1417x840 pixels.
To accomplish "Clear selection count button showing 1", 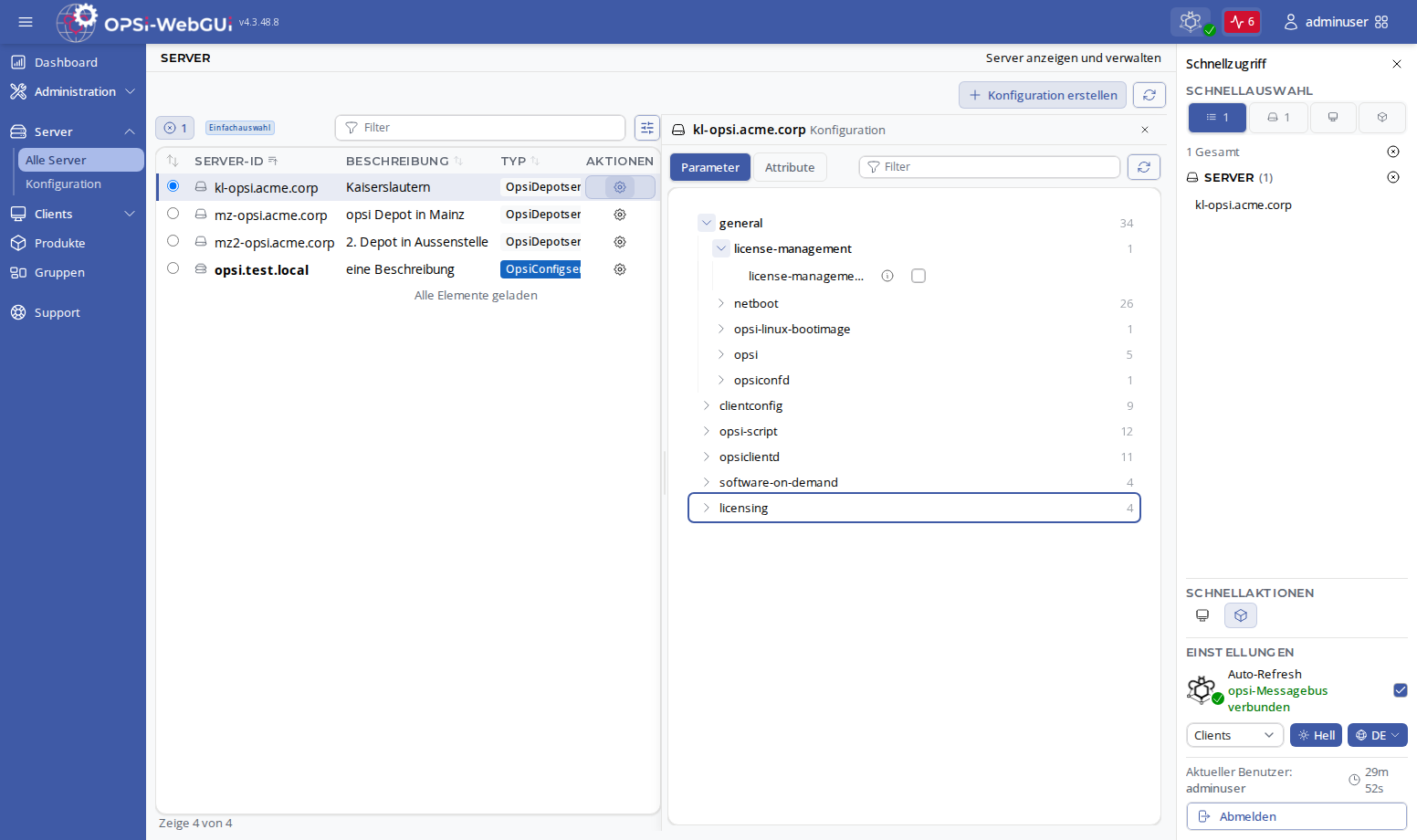I will (175, 128).
